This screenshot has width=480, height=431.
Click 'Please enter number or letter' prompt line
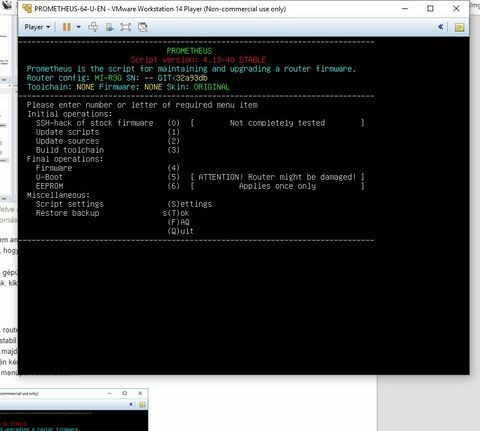point(142,105)
